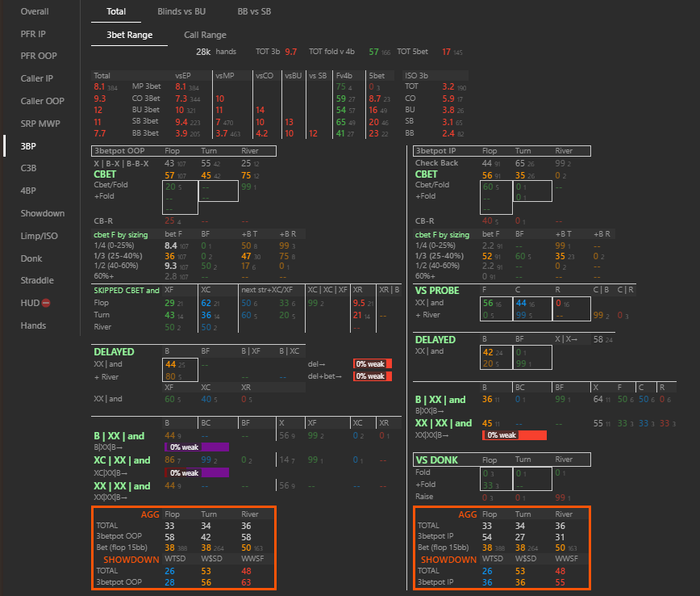Show the Showdown section

pos(42,213)
